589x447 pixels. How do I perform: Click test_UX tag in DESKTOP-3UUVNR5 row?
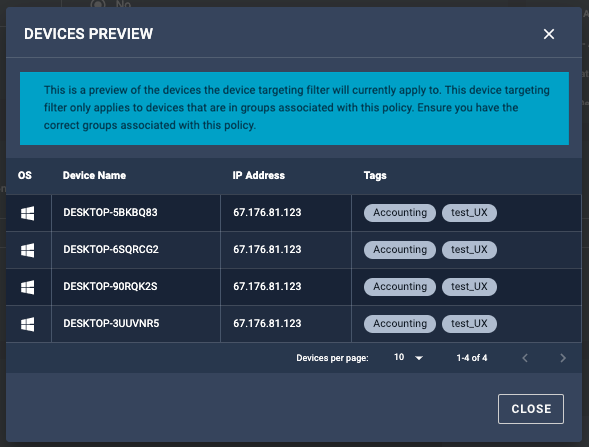(469, 324)
